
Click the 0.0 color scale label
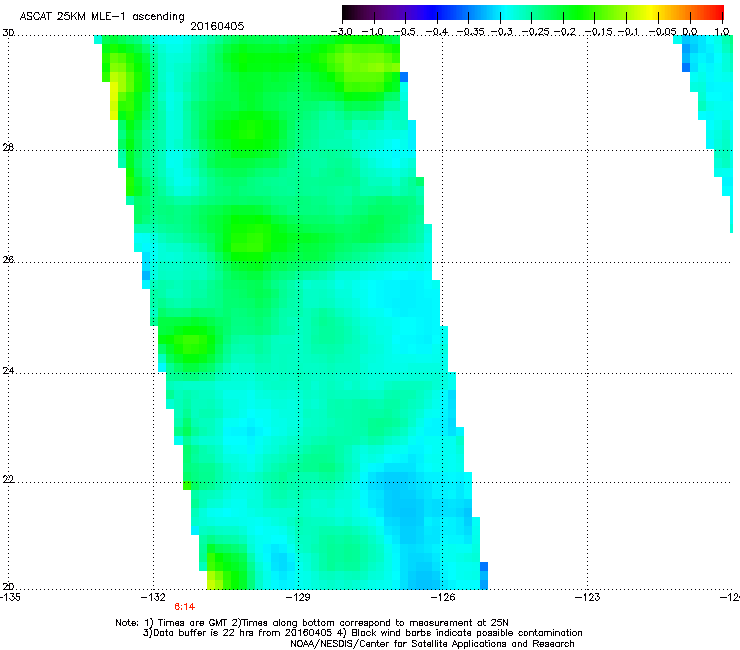coord(690,32)
